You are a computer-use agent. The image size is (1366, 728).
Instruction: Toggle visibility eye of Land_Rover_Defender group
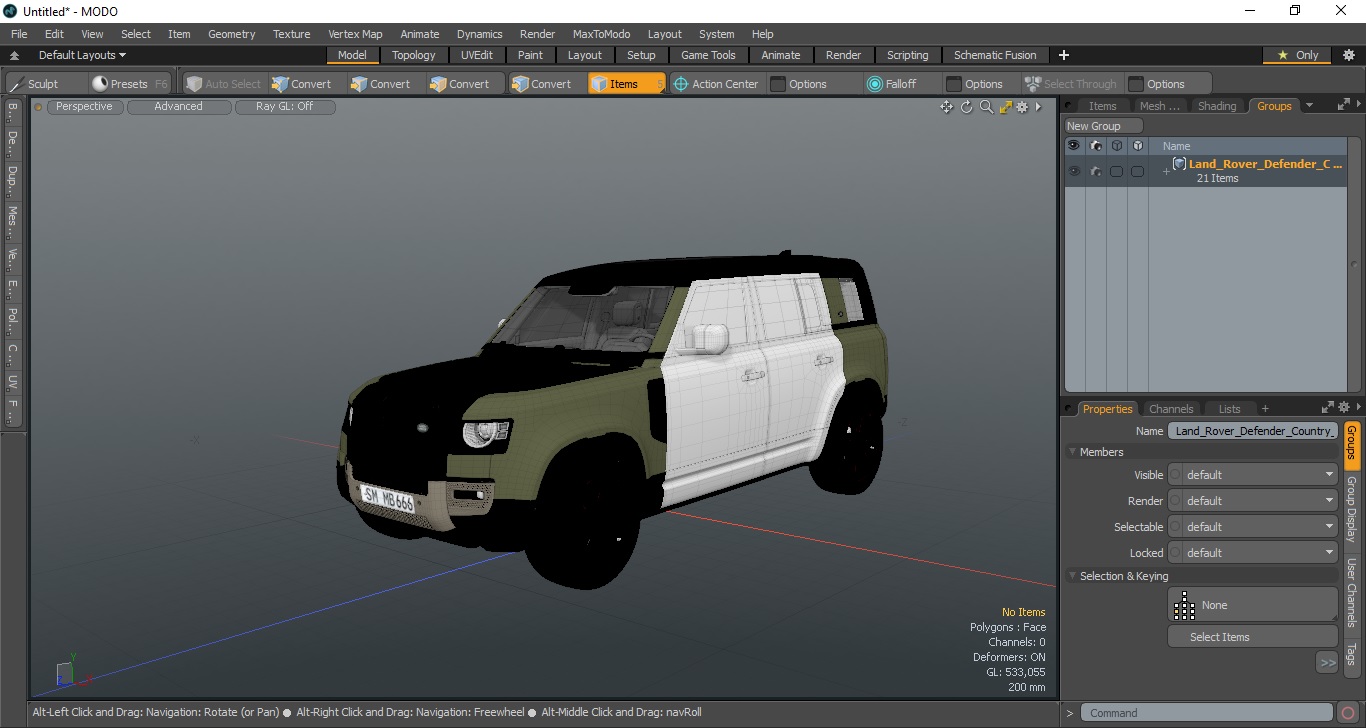[x=1074, y=172]
